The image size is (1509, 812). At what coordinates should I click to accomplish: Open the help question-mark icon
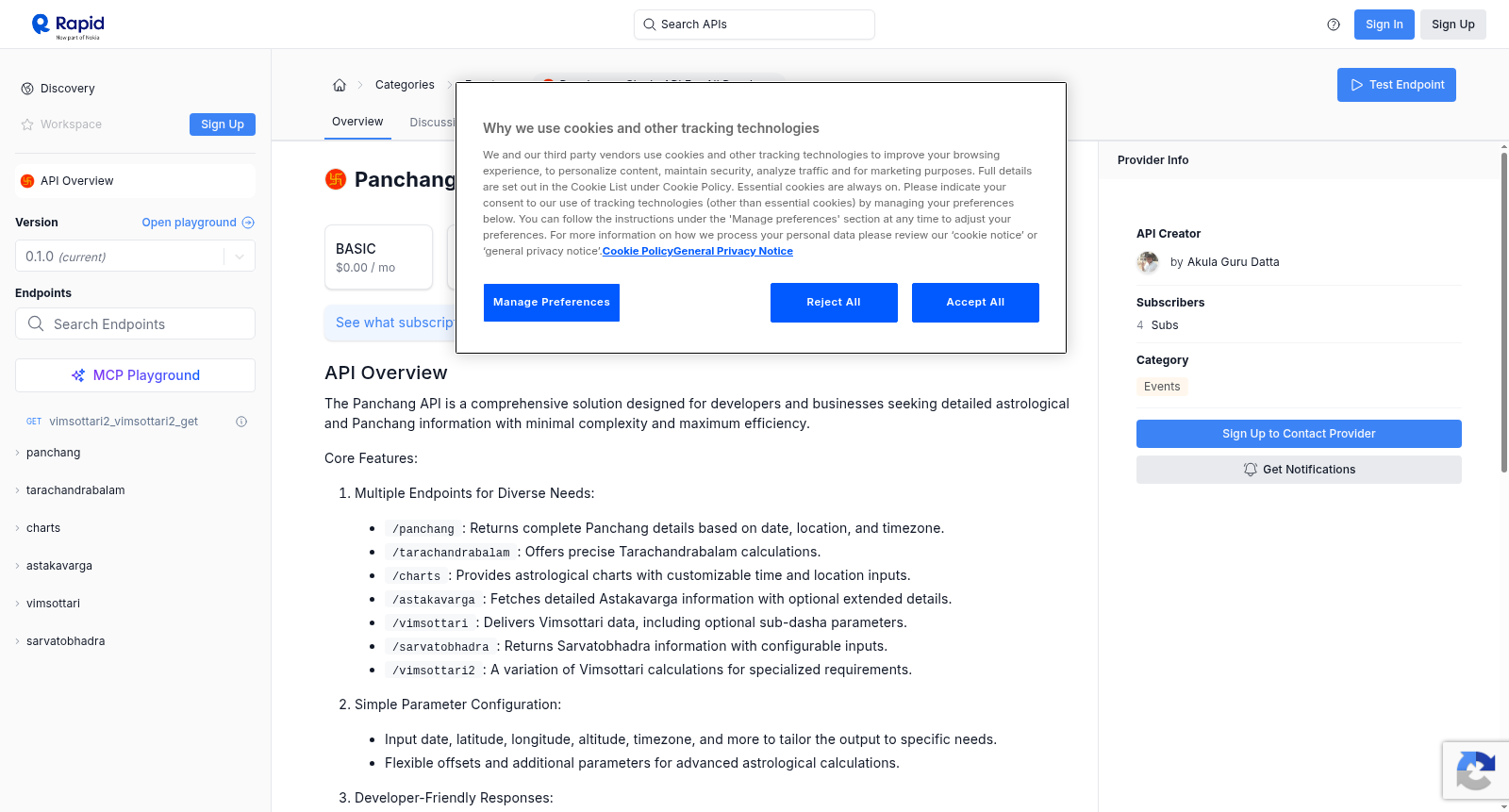[1334, 25]
